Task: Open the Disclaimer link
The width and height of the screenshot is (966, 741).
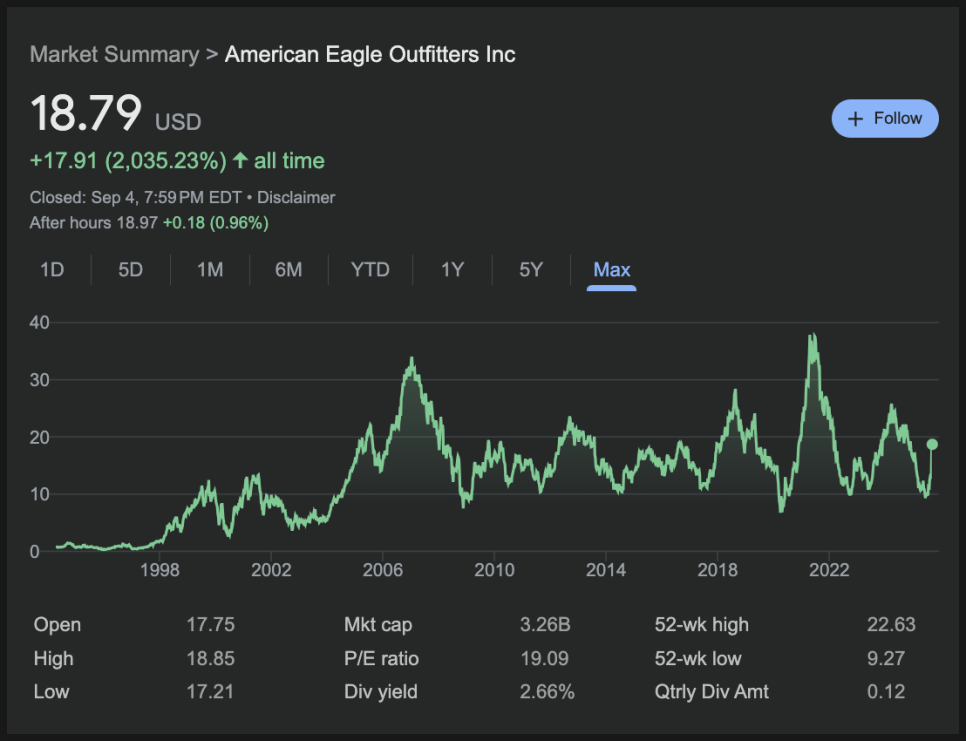Action: (x=296, y=198)
